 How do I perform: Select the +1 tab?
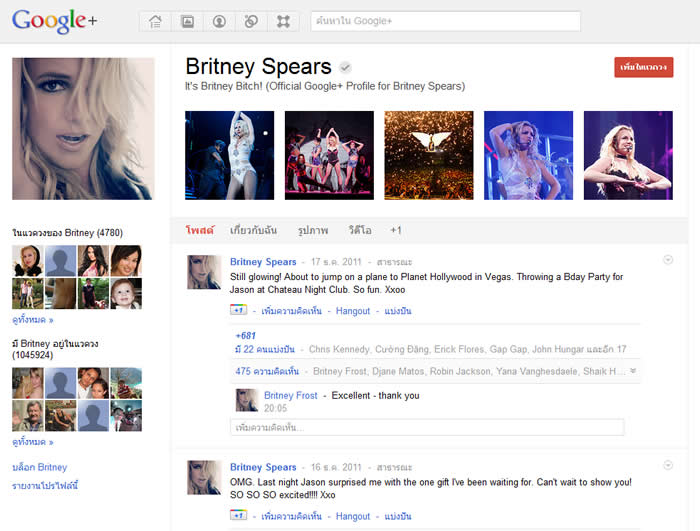[396, 230]
